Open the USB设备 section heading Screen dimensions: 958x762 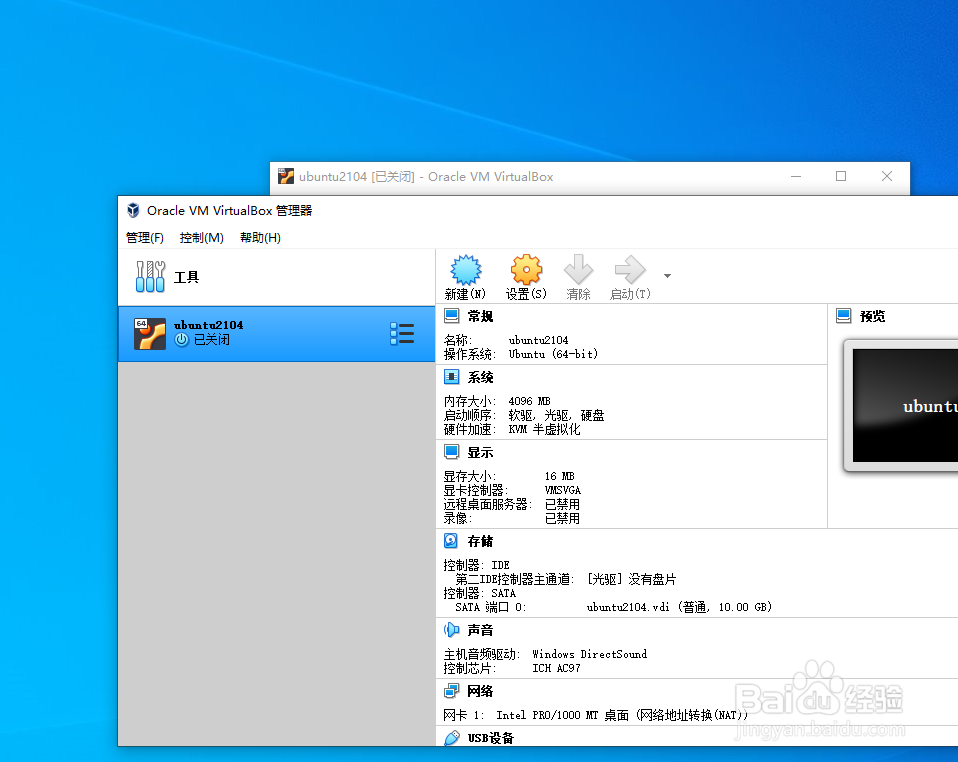(491, 738)
